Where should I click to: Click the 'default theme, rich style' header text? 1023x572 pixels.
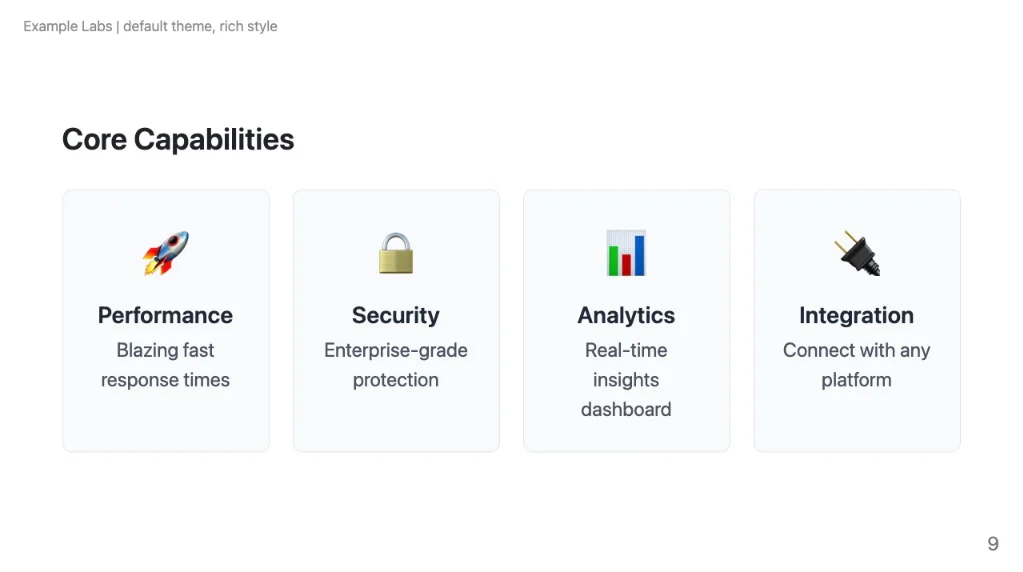[200, 26]
